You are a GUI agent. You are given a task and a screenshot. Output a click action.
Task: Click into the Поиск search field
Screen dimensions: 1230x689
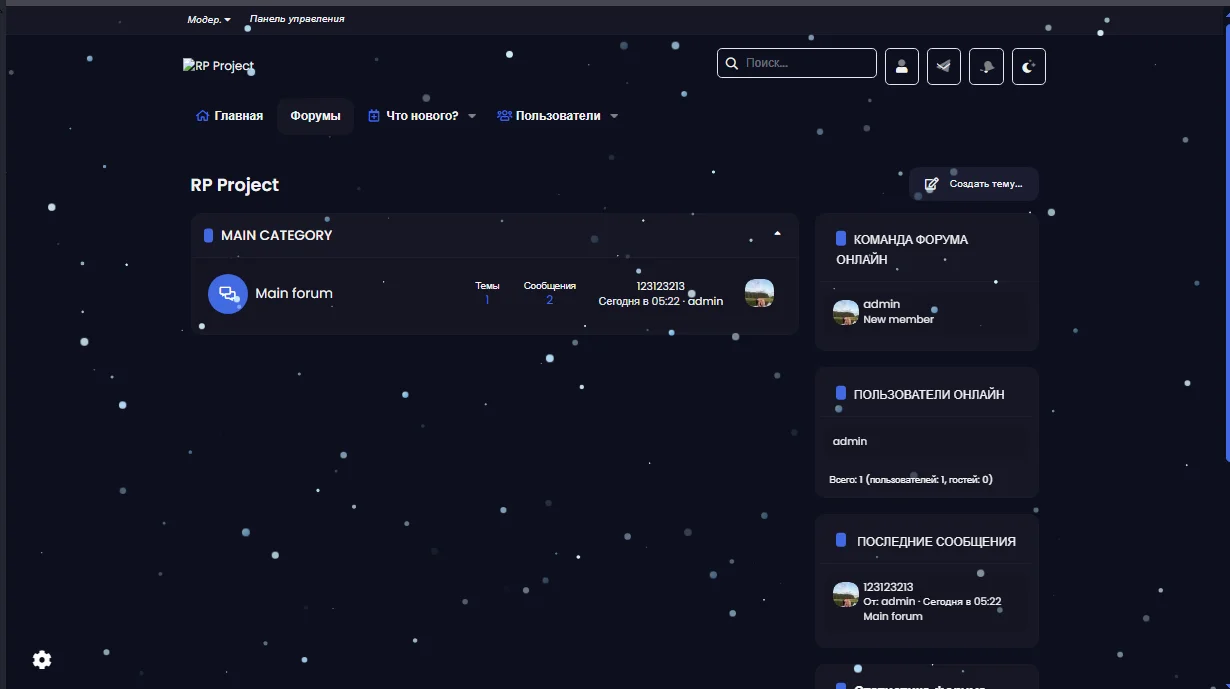point(805,63)
